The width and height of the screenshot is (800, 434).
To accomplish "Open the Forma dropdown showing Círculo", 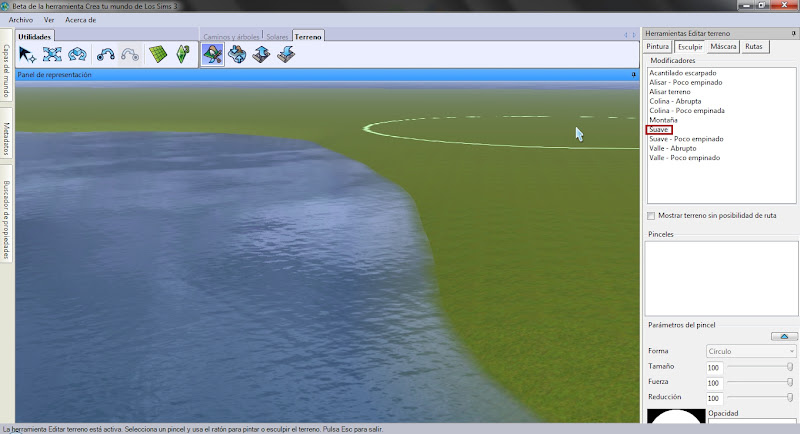I will pyautogui.click(x=751, y=351).
